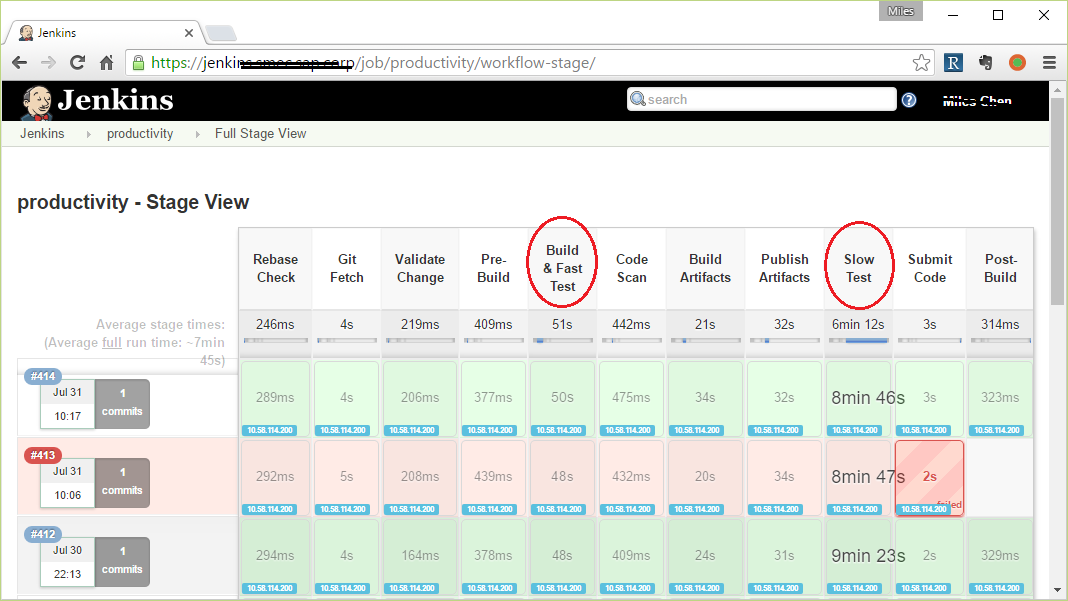This screenshot has width=1068, height=601.
Task: Click Slow Test 9min 23s cell
Action: click(858, 556)
